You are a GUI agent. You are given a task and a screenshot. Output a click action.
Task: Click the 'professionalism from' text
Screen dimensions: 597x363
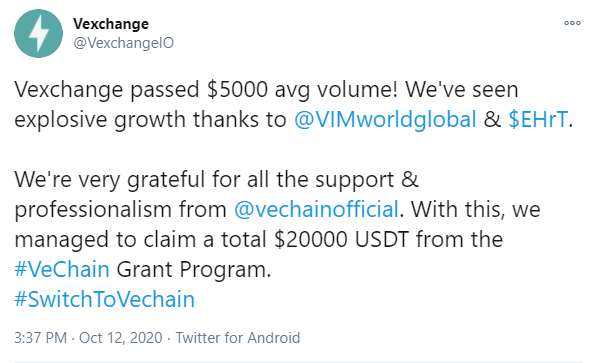click(x=120, y=209)
